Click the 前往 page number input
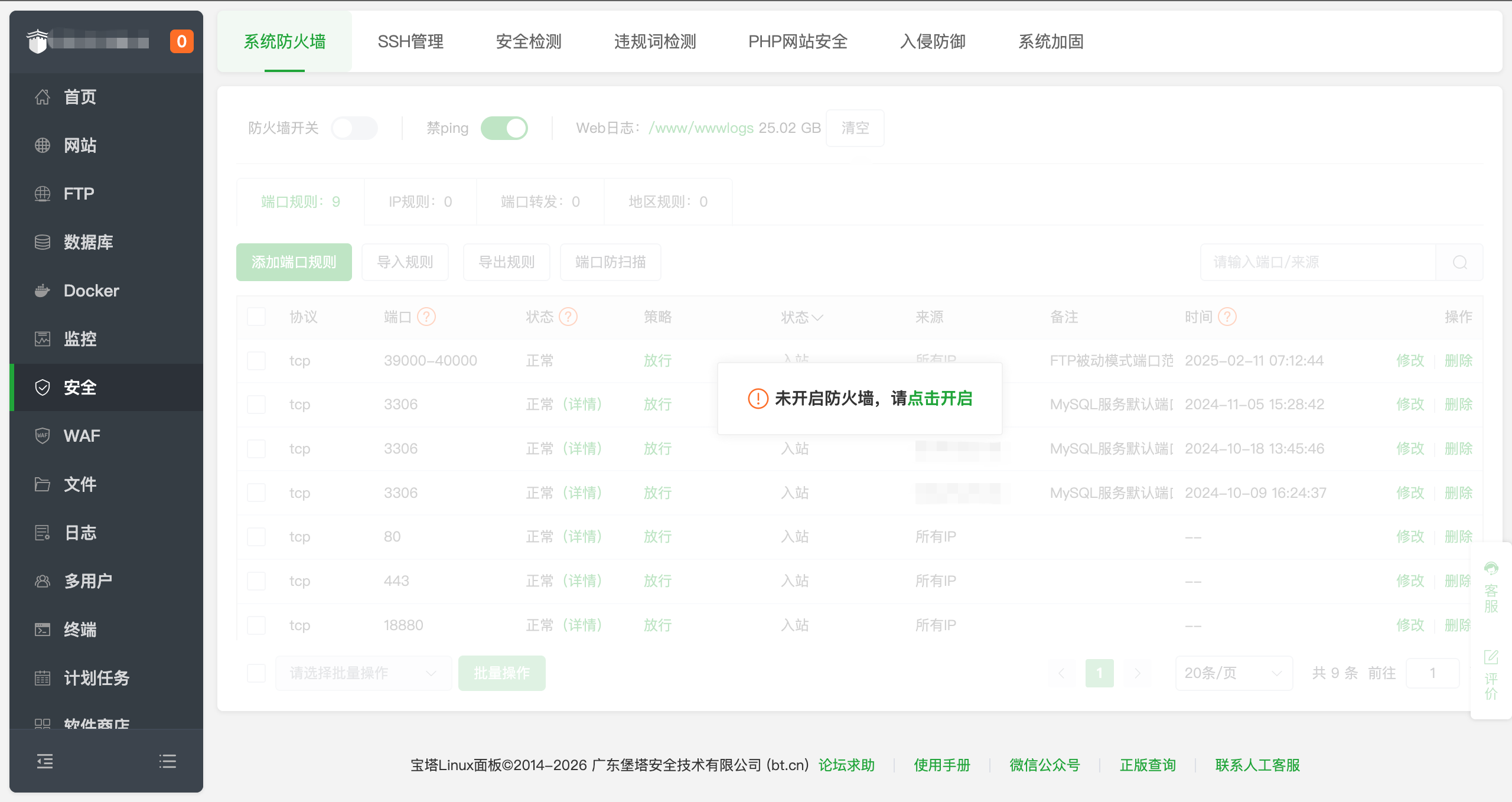The image size is (1512, 802). (x=1433, y=673)
